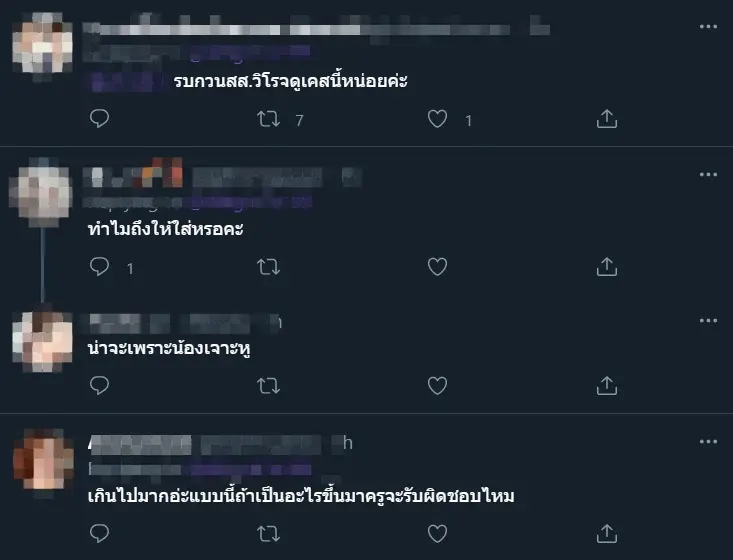
Task: Reply to the tweet 'ทำไมถึงให้ใส่หรอคะ'
Action: [x=99, y=266]
